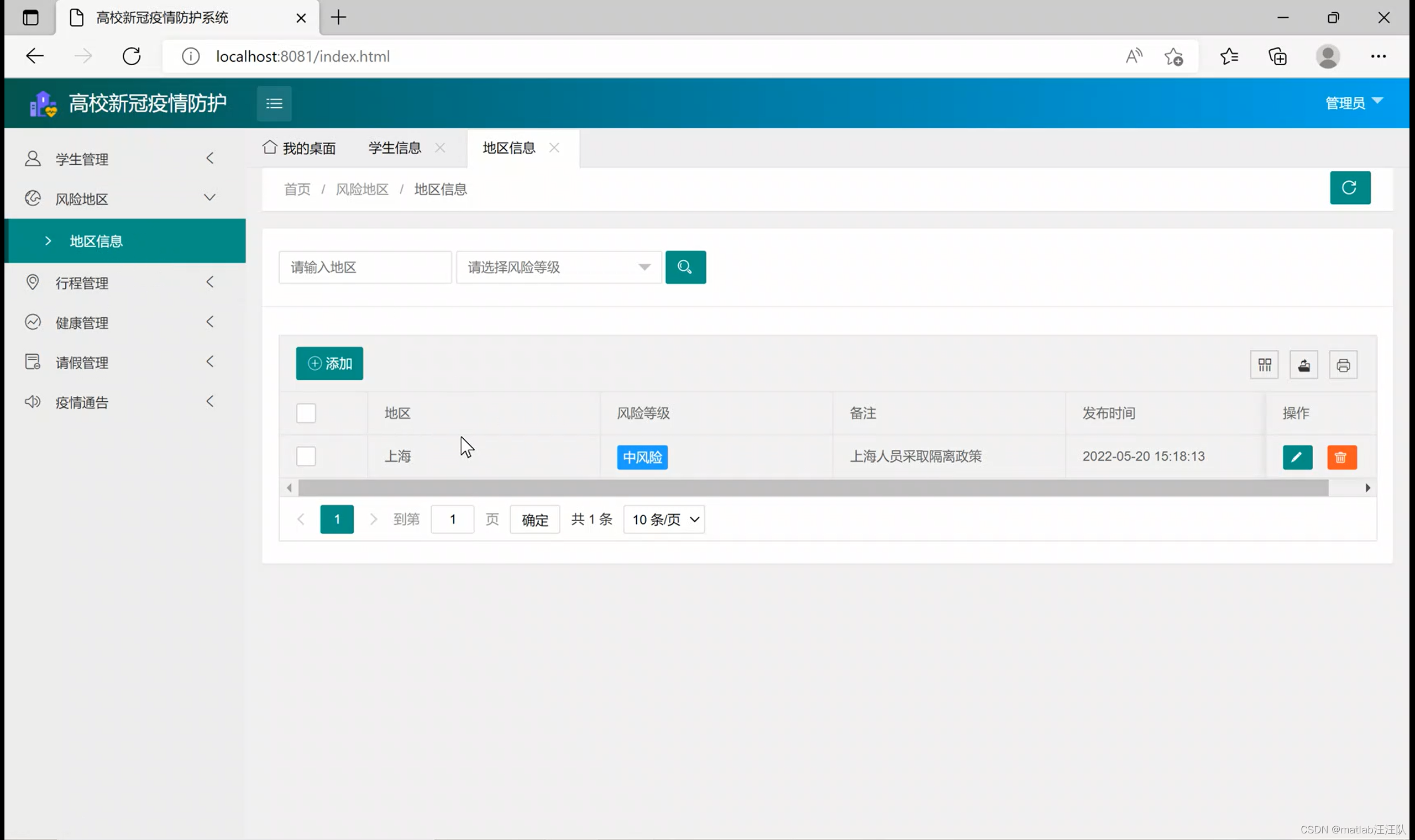The height and width of the screenshot is (840, 1415).
Task: Open the 请选择风险等级 dropdown
Action: pyautogui.click(x=559, y=267)
